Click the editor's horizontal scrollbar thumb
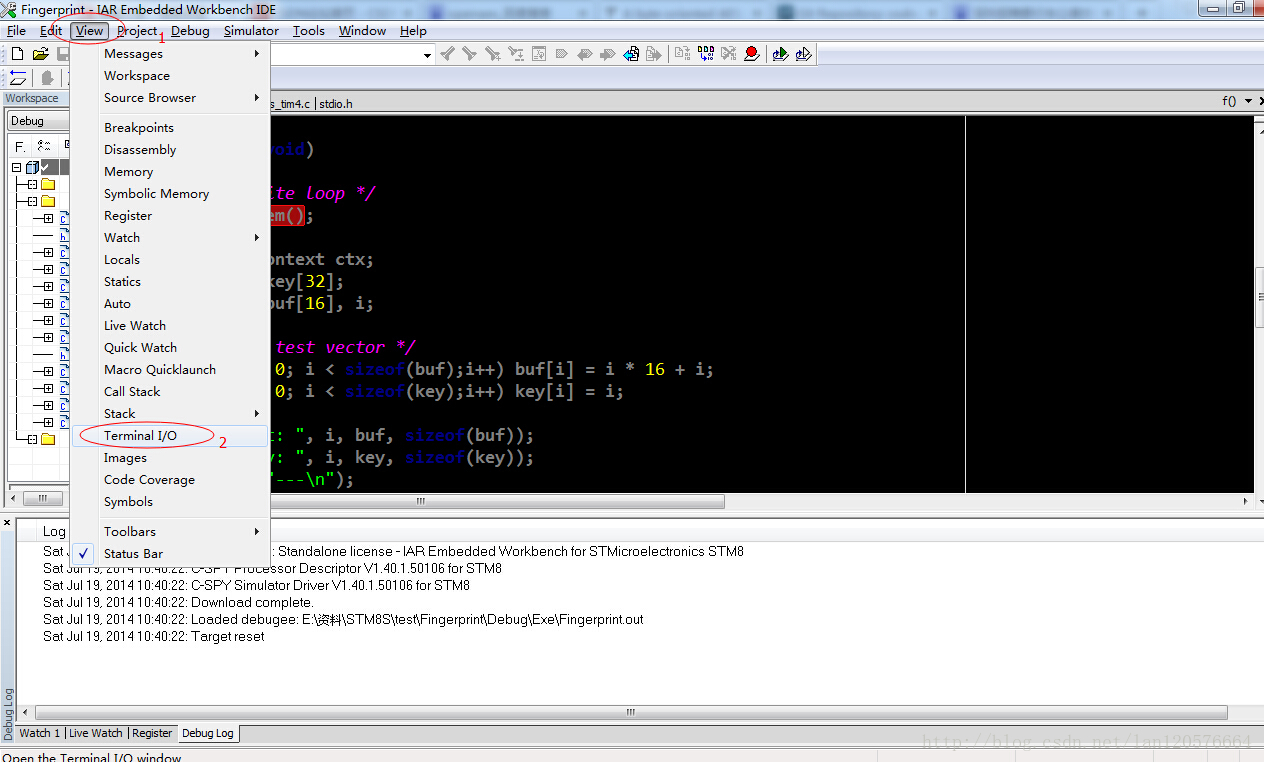 (x=420, y=501)
